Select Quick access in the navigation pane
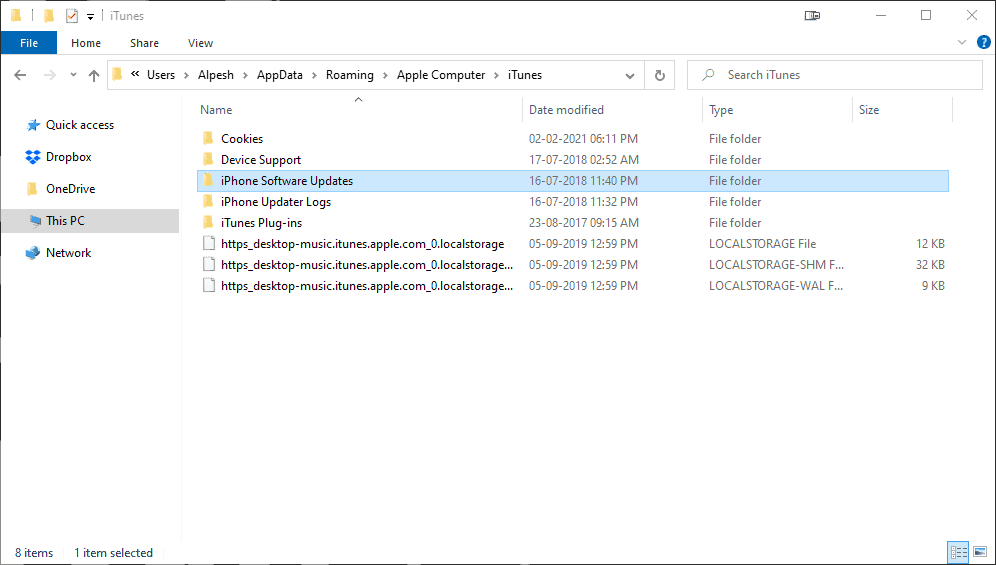996x565 pixels. point(80,125)
